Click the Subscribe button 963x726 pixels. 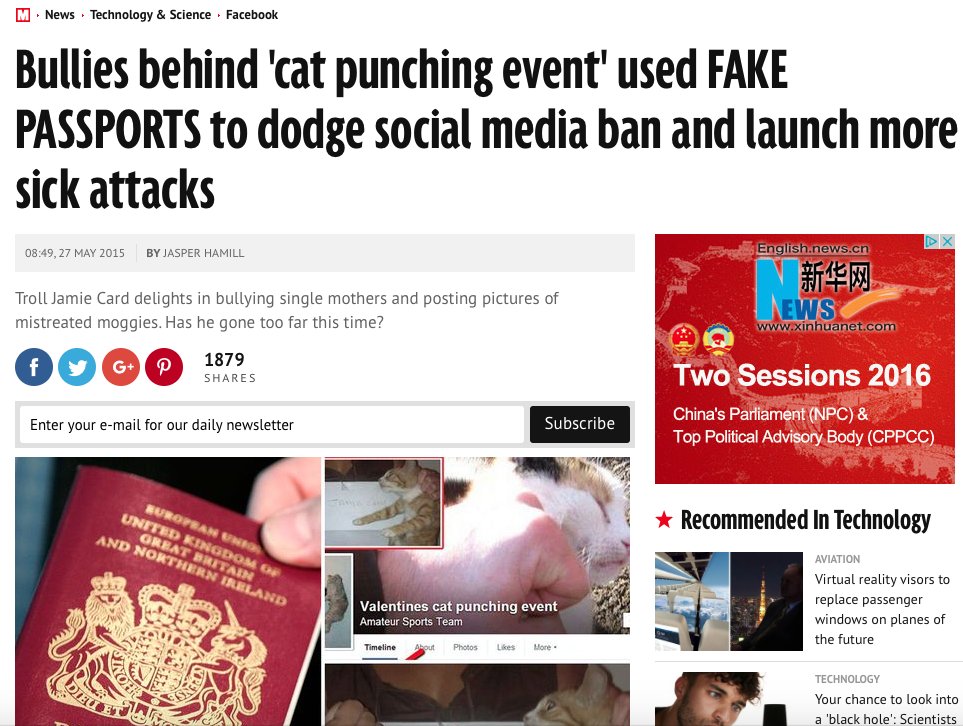(x=580, y=424)
